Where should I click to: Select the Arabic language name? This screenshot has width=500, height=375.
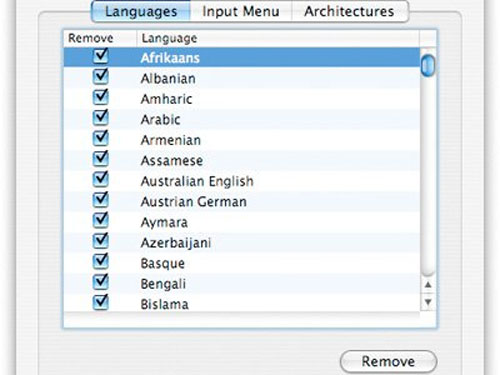tap(160, 120)
